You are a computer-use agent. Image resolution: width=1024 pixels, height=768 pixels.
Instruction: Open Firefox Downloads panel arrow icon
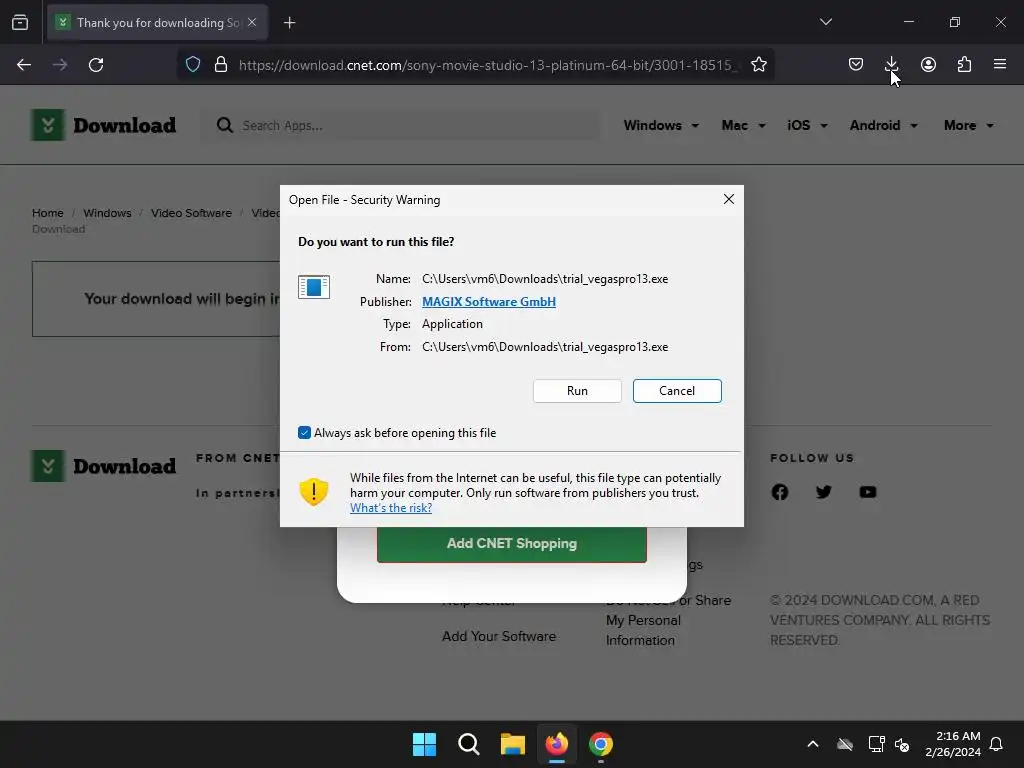click(891, 64)
